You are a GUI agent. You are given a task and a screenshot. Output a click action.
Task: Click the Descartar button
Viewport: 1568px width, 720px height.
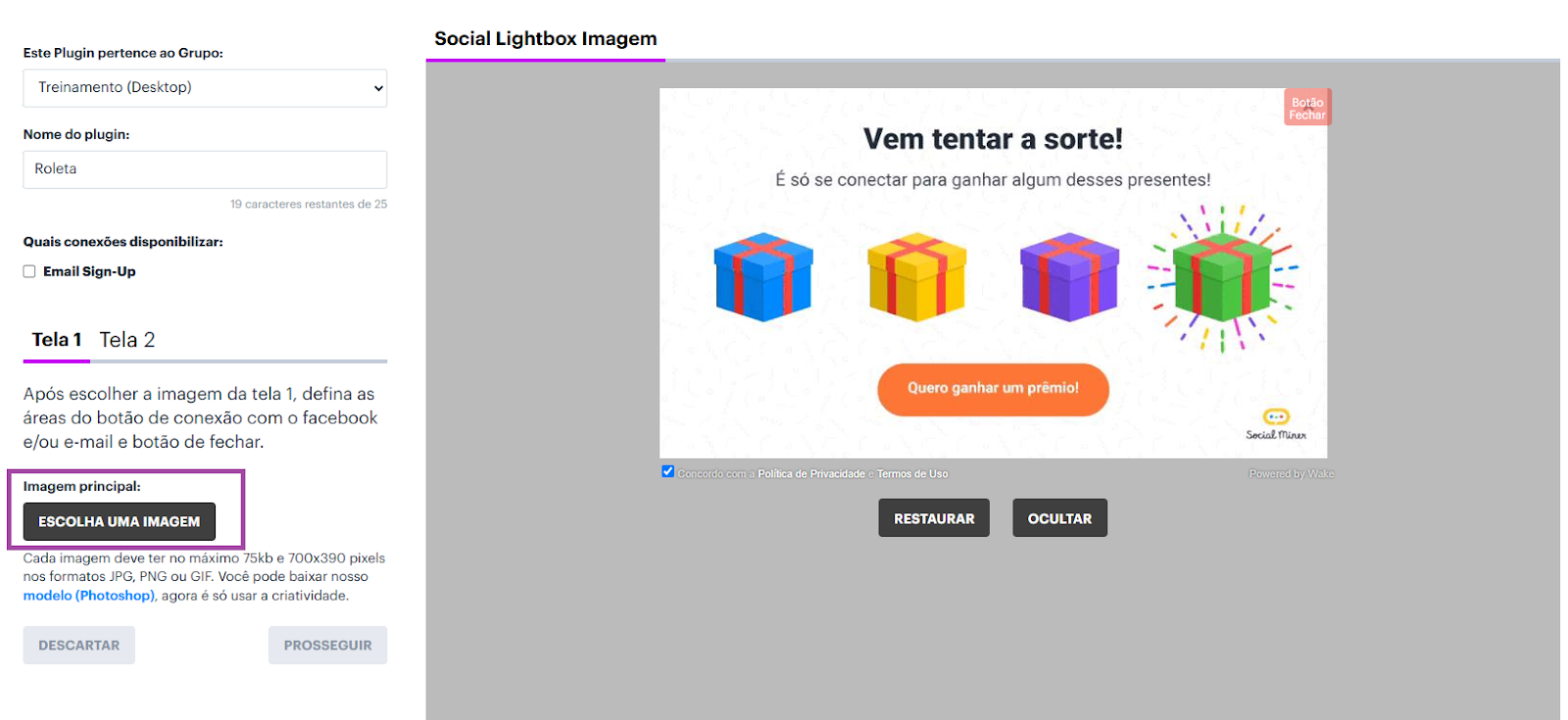pos(79,646)
